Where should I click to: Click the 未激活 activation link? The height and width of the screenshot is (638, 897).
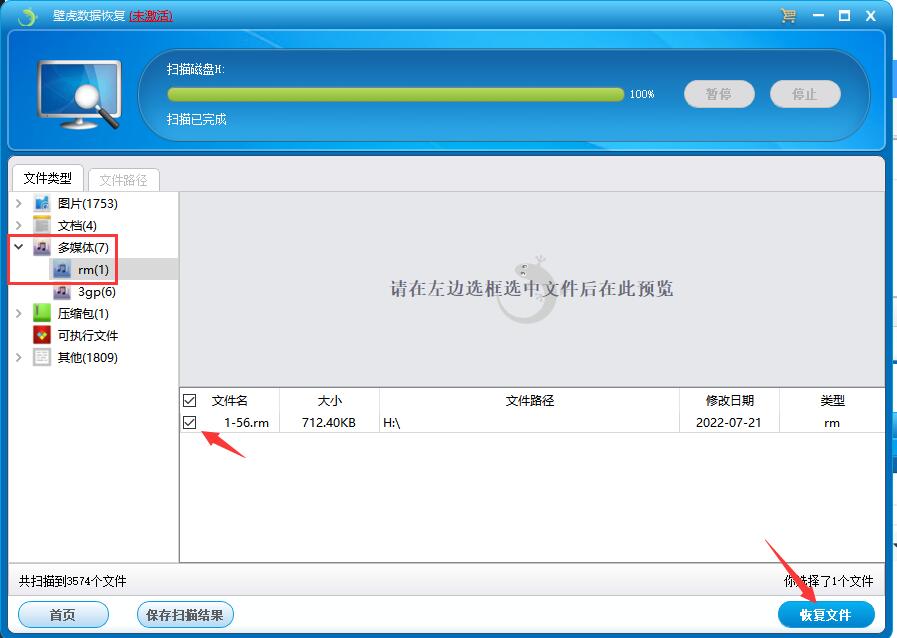click(x=151, y=16)
